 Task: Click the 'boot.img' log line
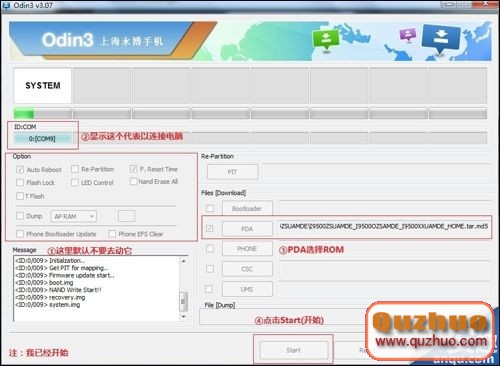[44, 283]
